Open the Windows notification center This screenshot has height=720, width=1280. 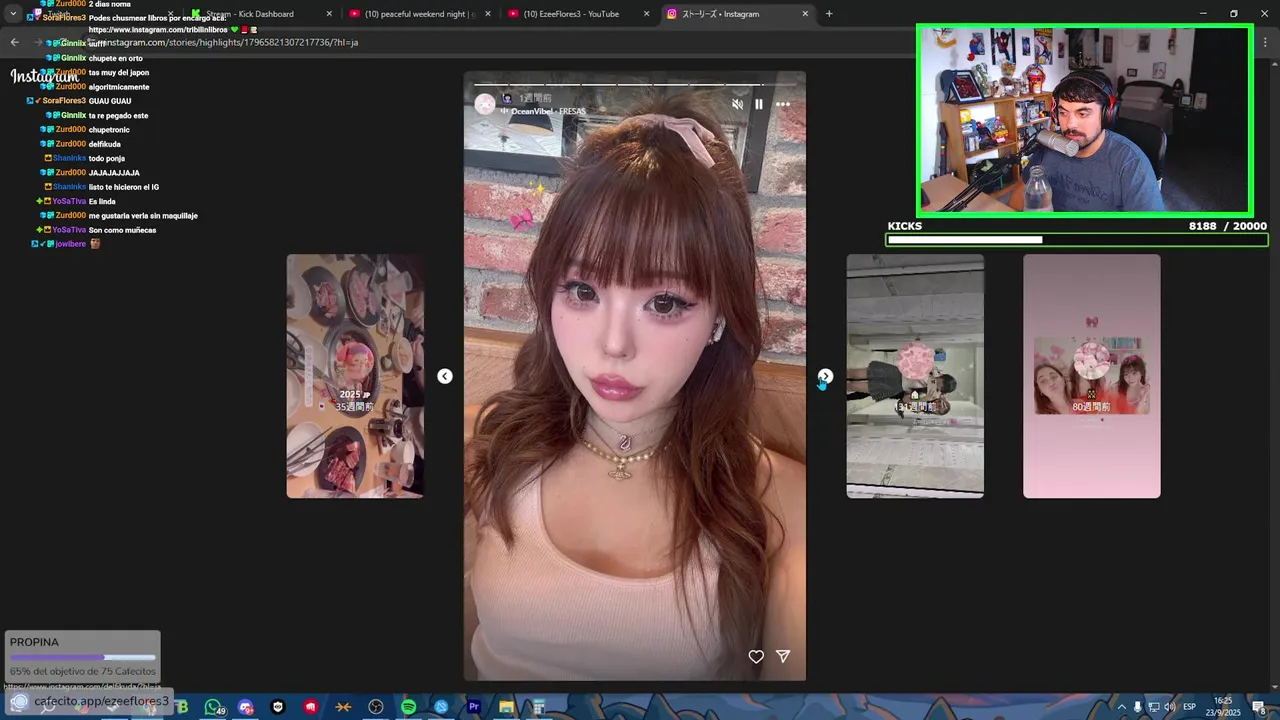1258,707
